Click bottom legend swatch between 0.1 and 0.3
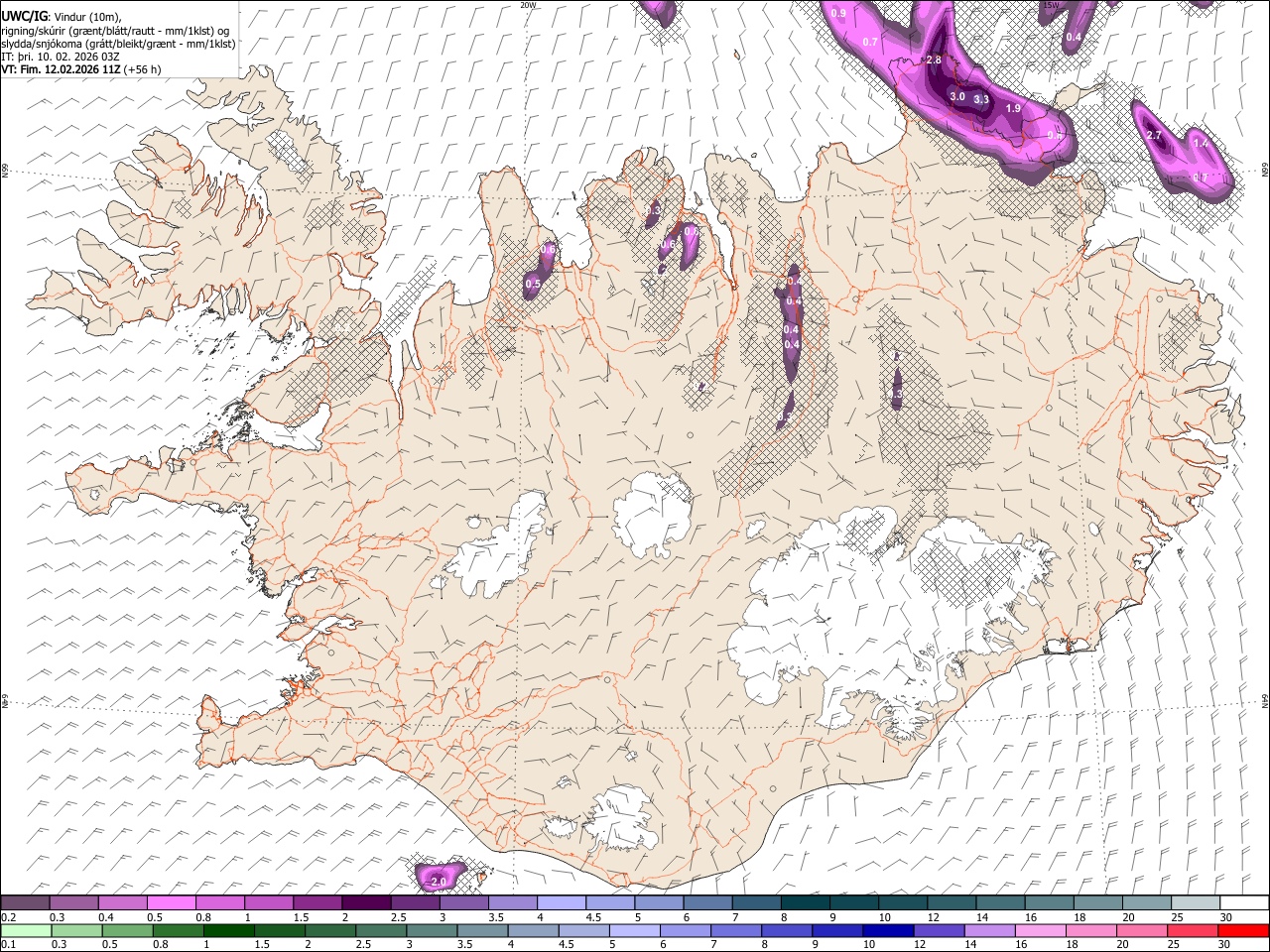This screenshot has height=952, width=1270. (x=25, y=930)
